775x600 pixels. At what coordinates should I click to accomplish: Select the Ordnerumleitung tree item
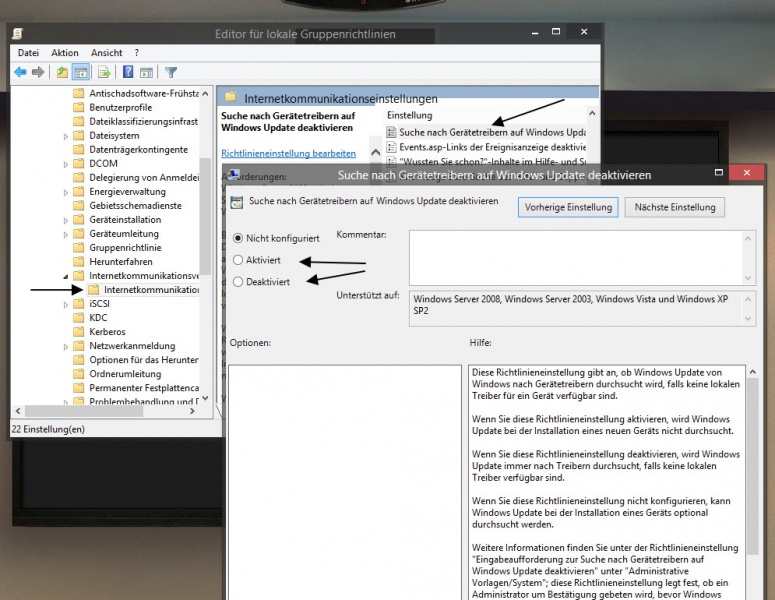click(x=125, y=374)
